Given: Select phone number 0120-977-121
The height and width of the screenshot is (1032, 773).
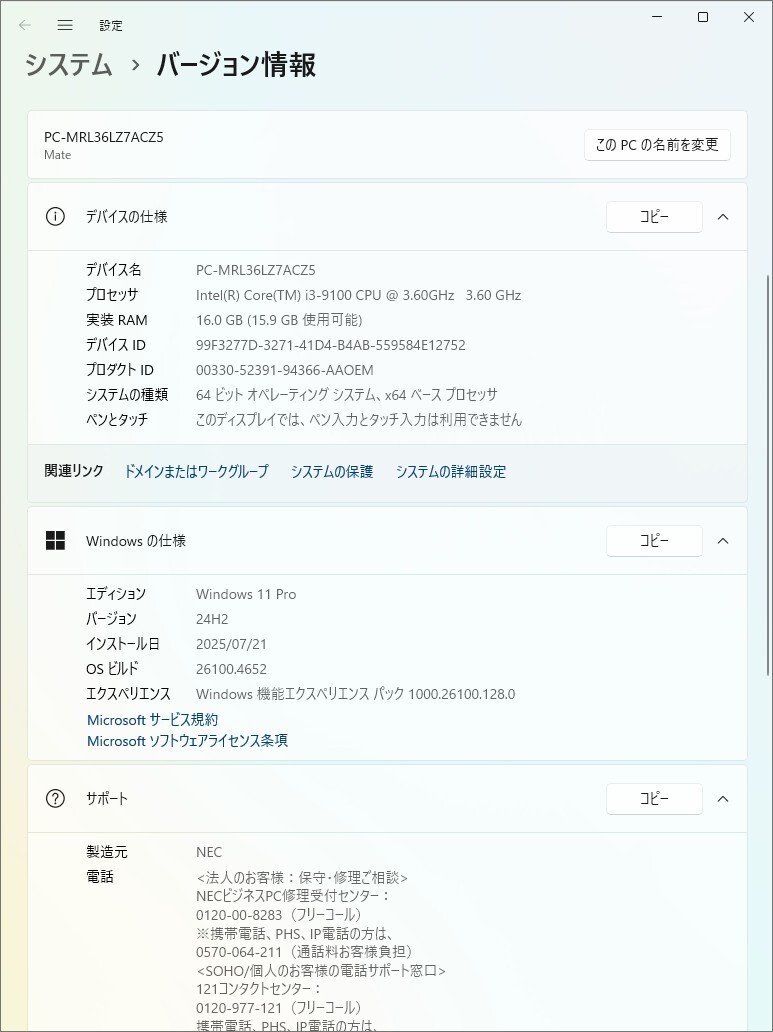Looking at the screenshot, I should 240,1008.
